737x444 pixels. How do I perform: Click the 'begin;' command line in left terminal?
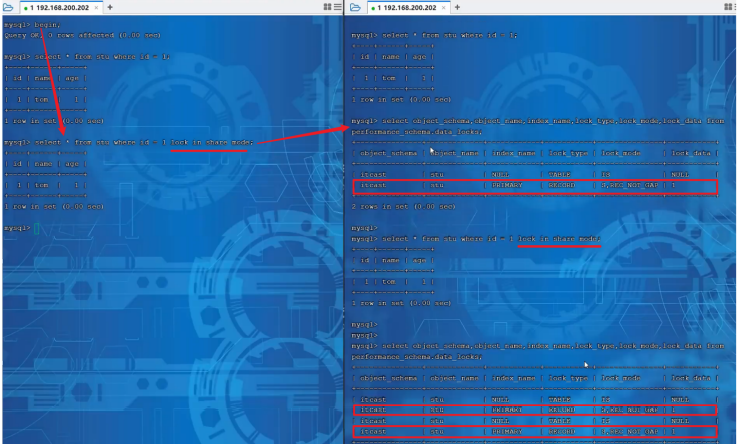click(x=32, y=24)
